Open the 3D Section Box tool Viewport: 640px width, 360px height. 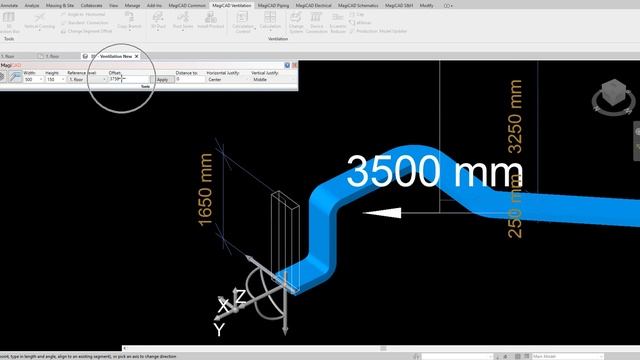click(x=9, y=22)
